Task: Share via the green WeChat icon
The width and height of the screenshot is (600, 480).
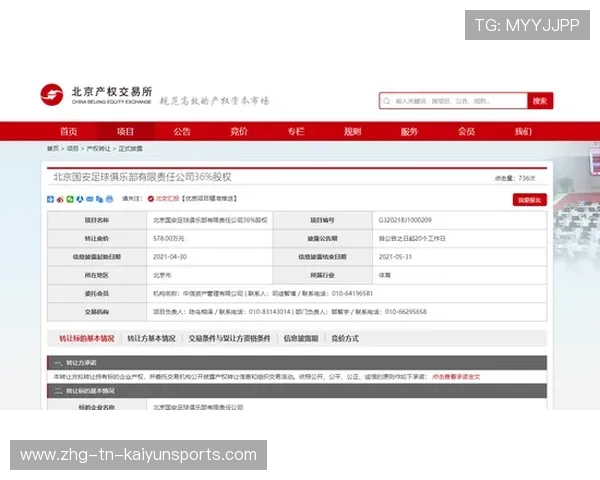Action: click(70, 199)
